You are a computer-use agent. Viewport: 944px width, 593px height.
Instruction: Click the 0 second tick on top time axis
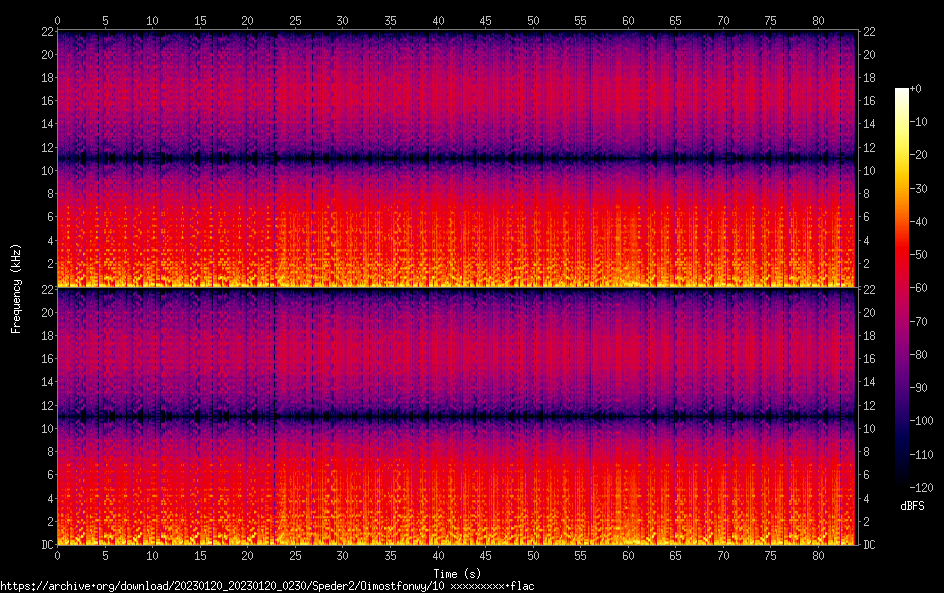tap(57, 20)
